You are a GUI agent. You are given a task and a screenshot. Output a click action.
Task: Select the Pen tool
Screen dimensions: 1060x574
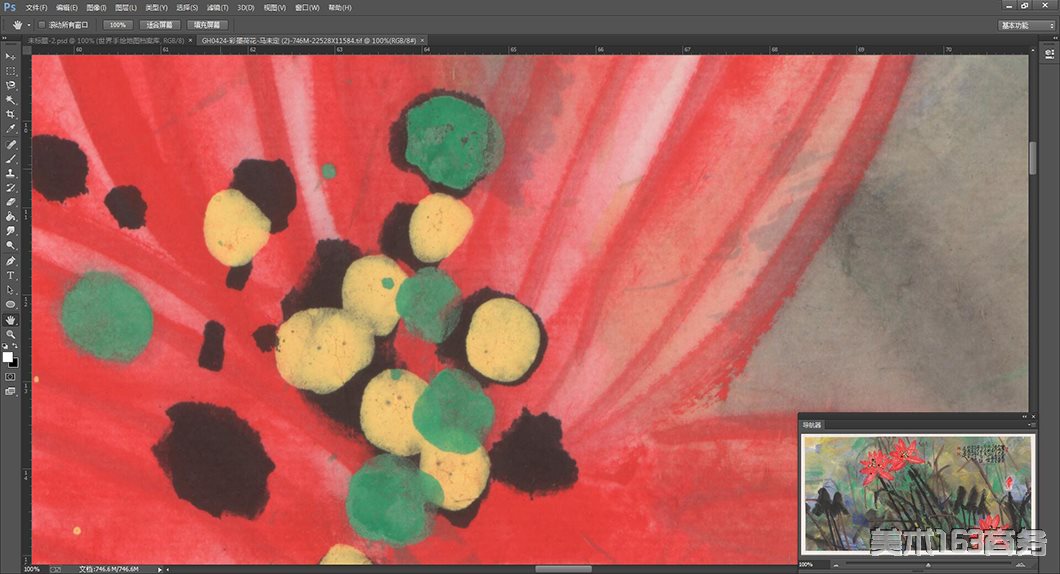pos(10,261)
